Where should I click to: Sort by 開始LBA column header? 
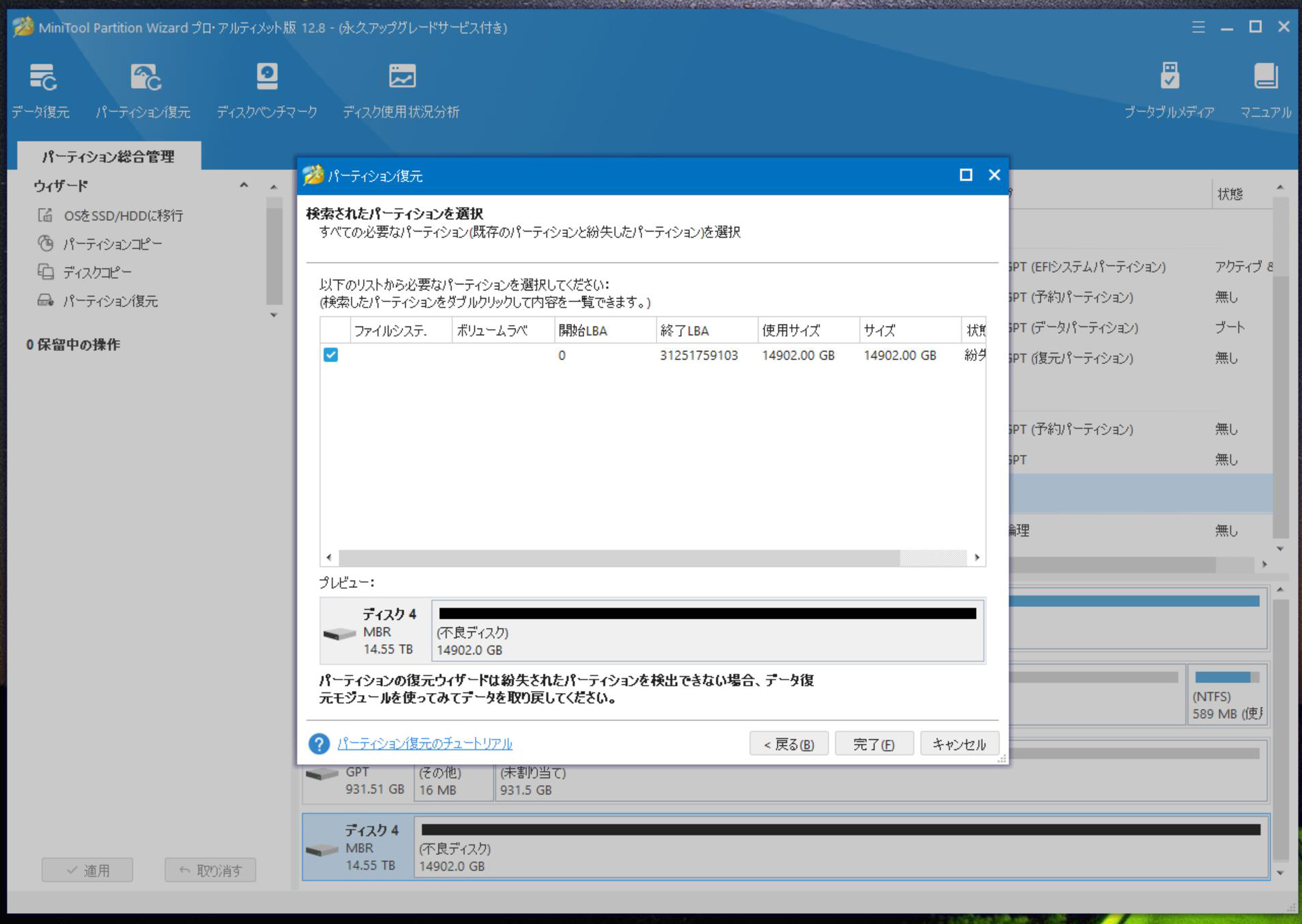click(605, 331)
